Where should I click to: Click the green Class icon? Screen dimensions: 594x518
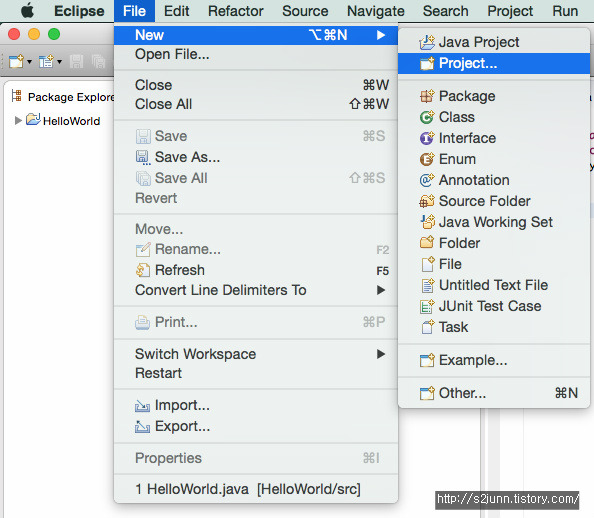tap(427, 117)
